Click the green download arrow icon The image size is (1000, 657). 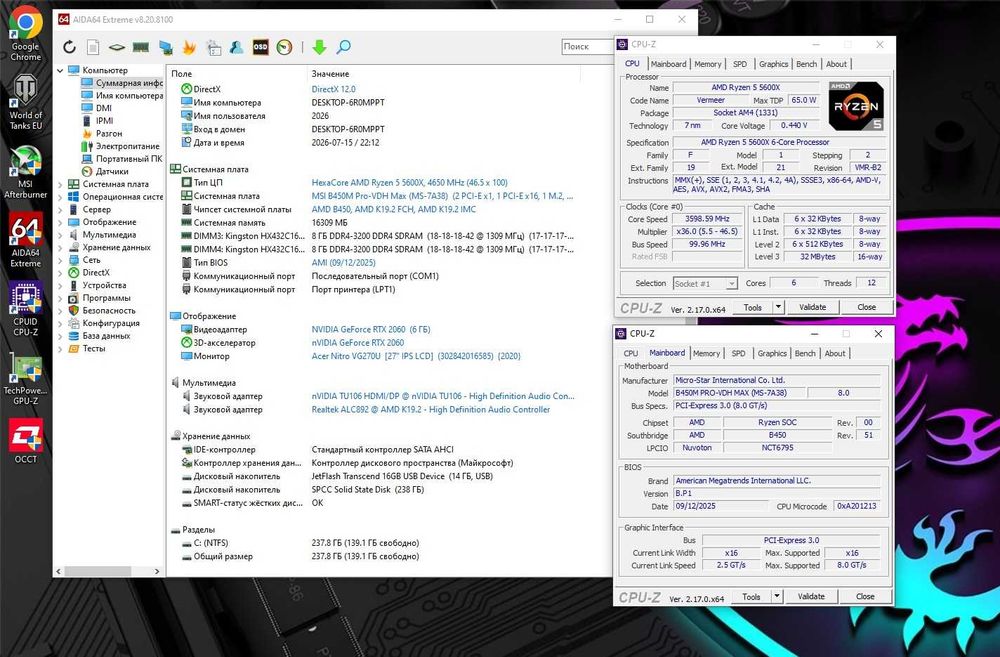click(320, 47)
